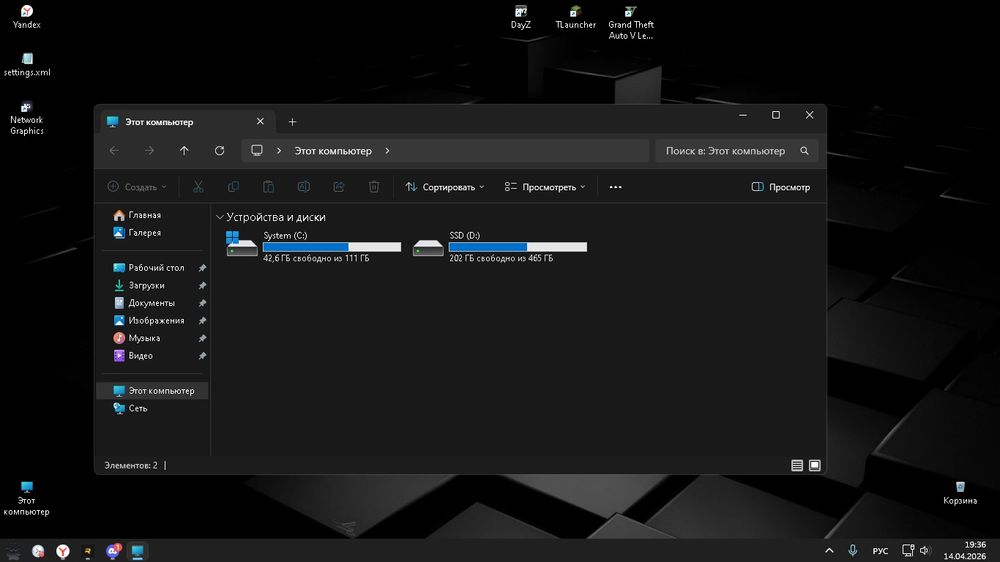This screenshot has height=562, width=1000.
Task: Open System (C:) drive
Action: pyautogui.click(x=313, y=246)
